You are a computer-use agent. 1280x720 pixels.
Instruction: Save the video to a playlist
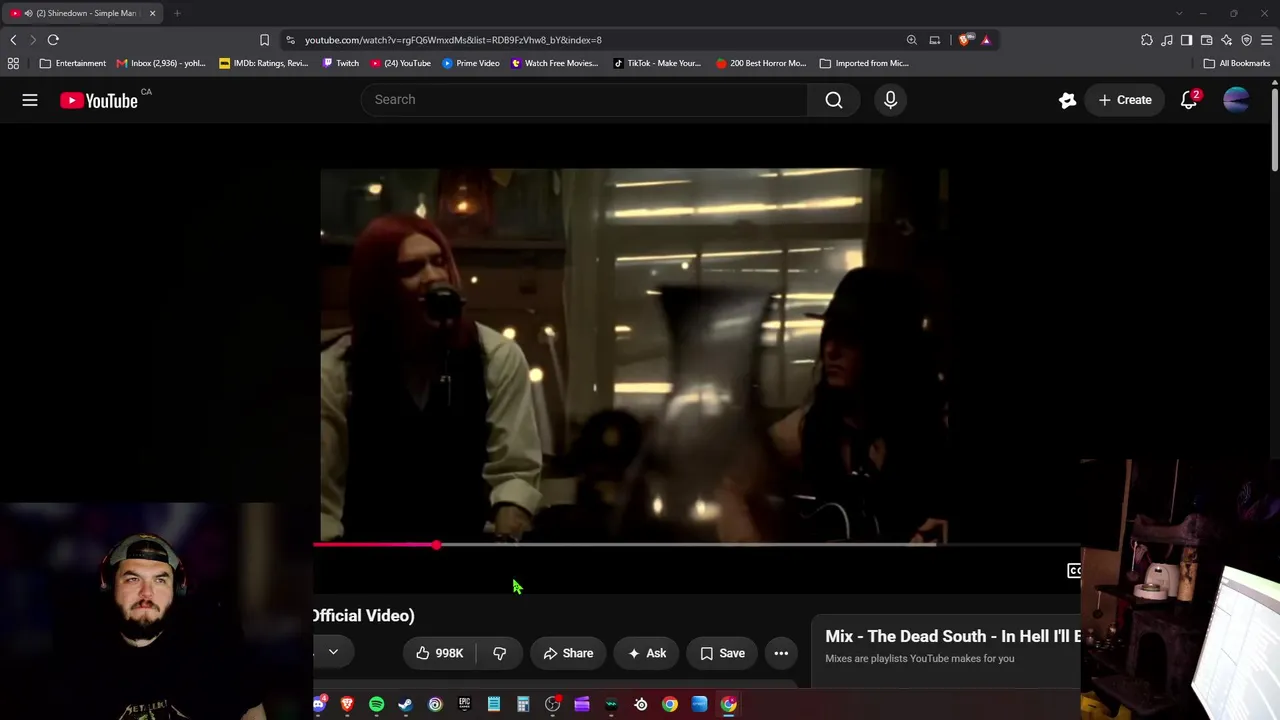(x=722, y=653)
